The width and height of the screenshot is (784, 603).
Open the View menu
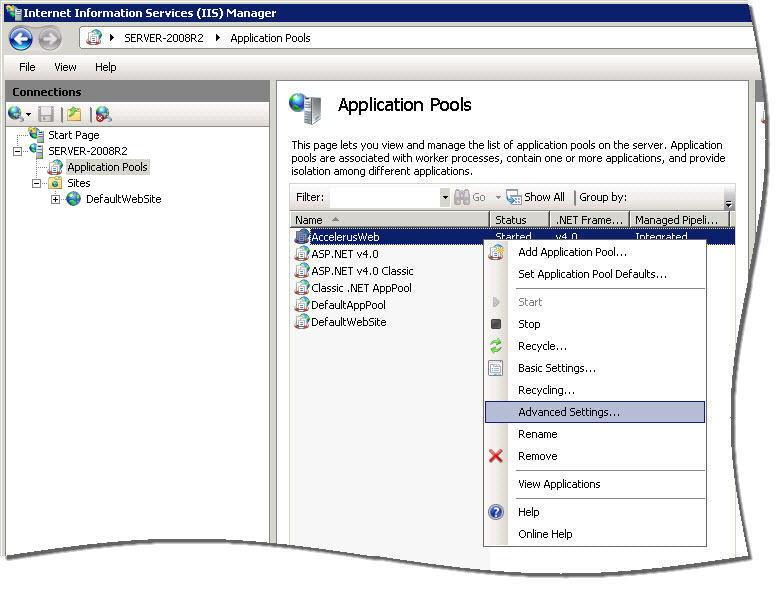pos(66,67)
